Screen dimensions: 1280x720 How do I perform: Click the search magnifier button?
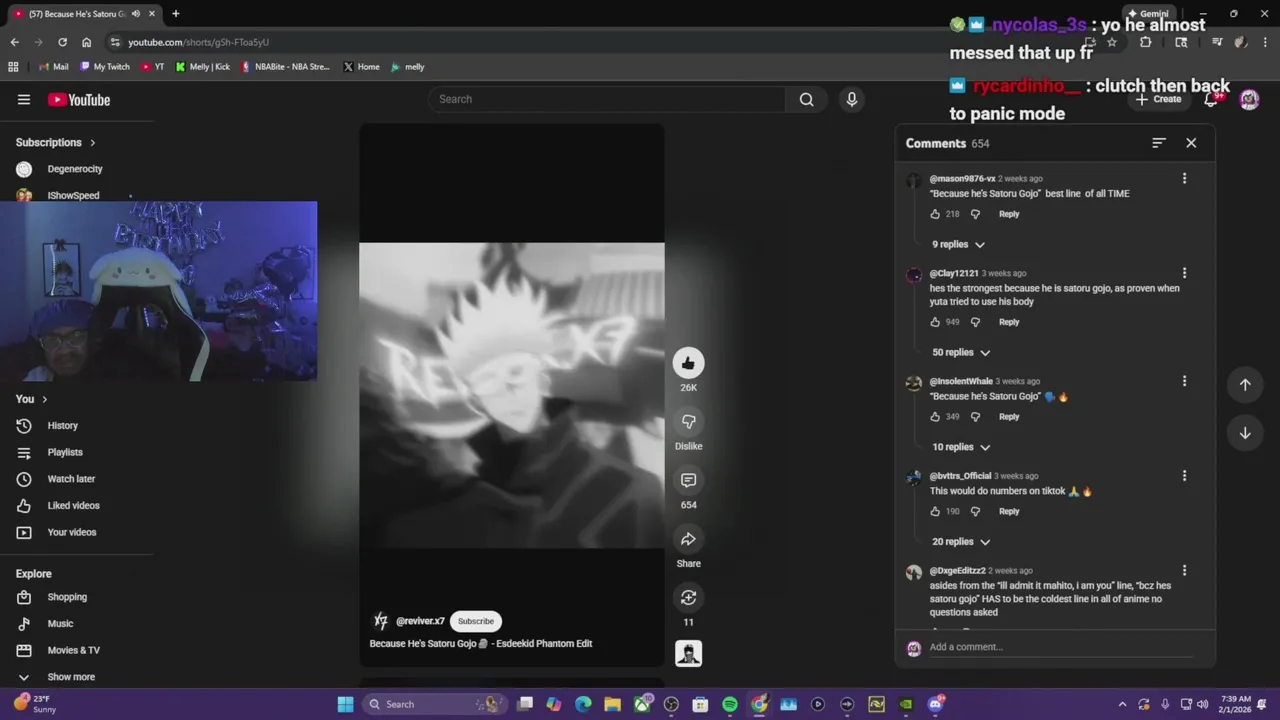tap(806, 99)
